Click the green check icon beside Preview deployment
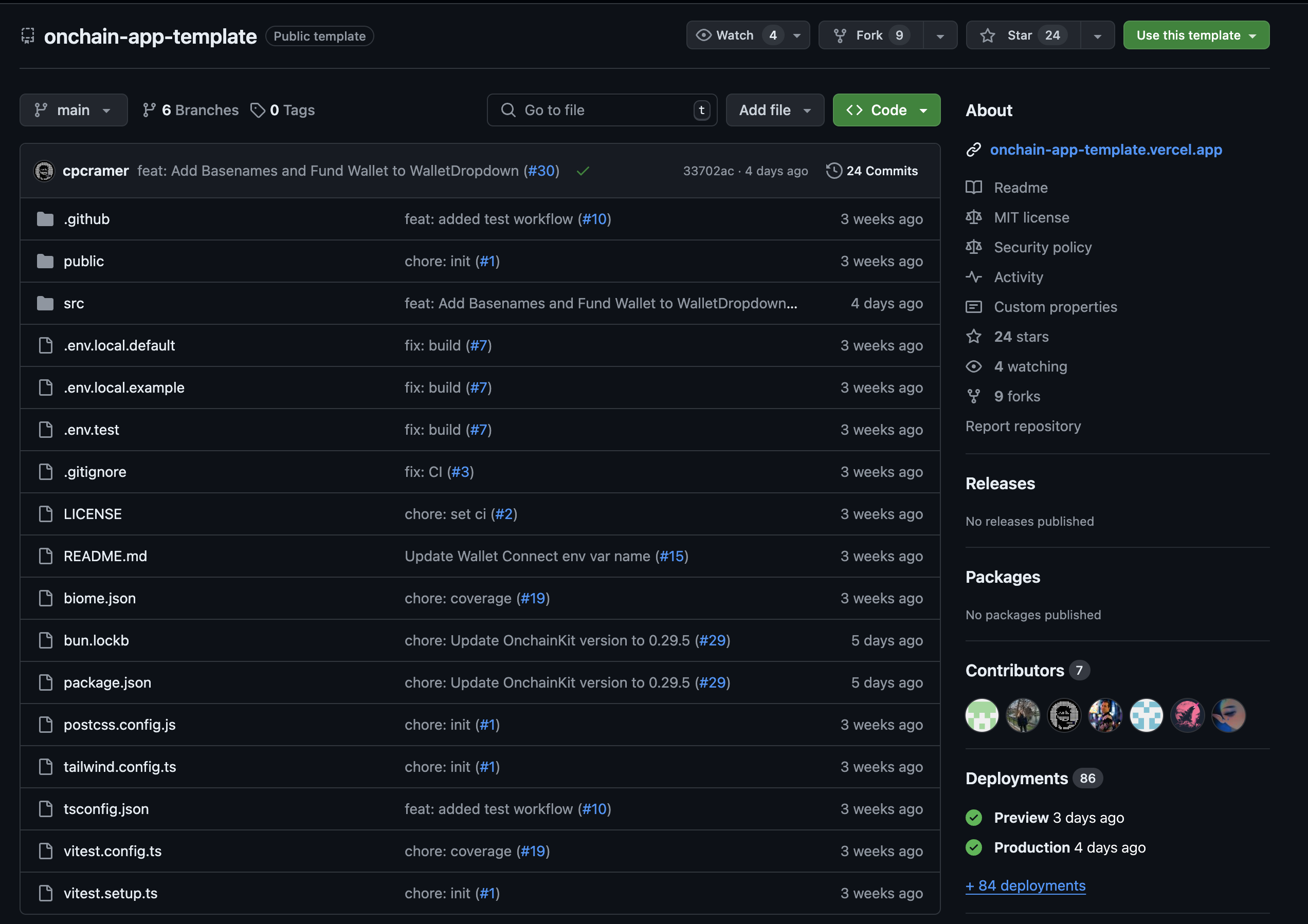The image size is (1308, 924). (974, 818)
